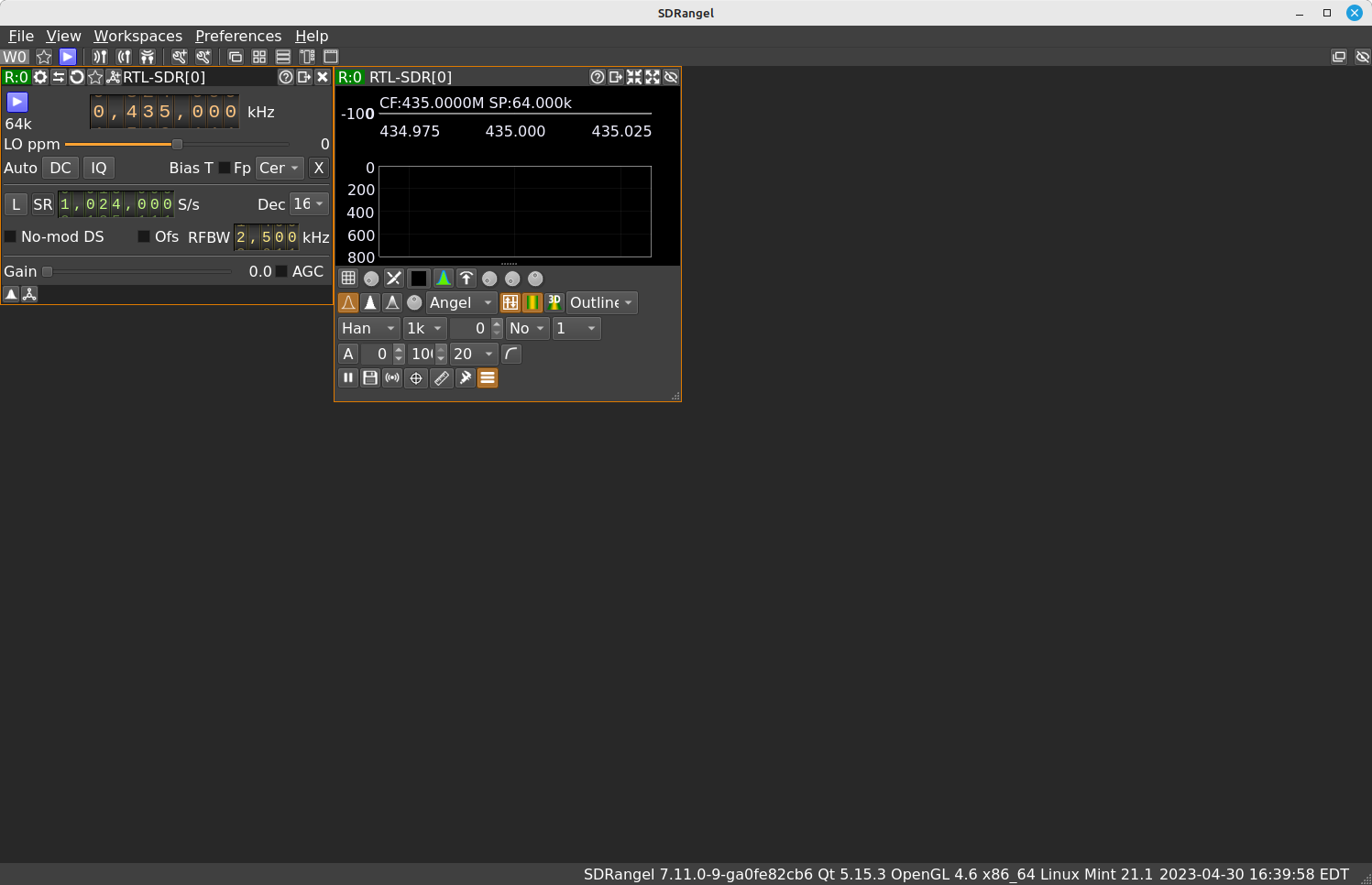
Task: Open the Help menu
Action: tap(312, 36)
